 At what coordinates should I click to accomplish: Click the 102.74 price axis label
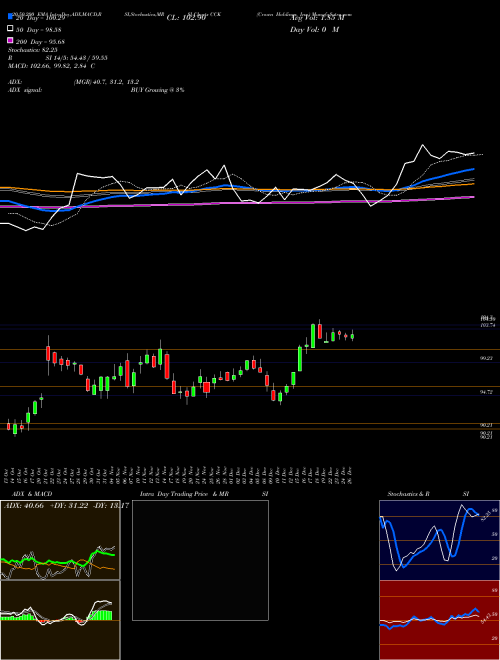click(x=488, y=325)
